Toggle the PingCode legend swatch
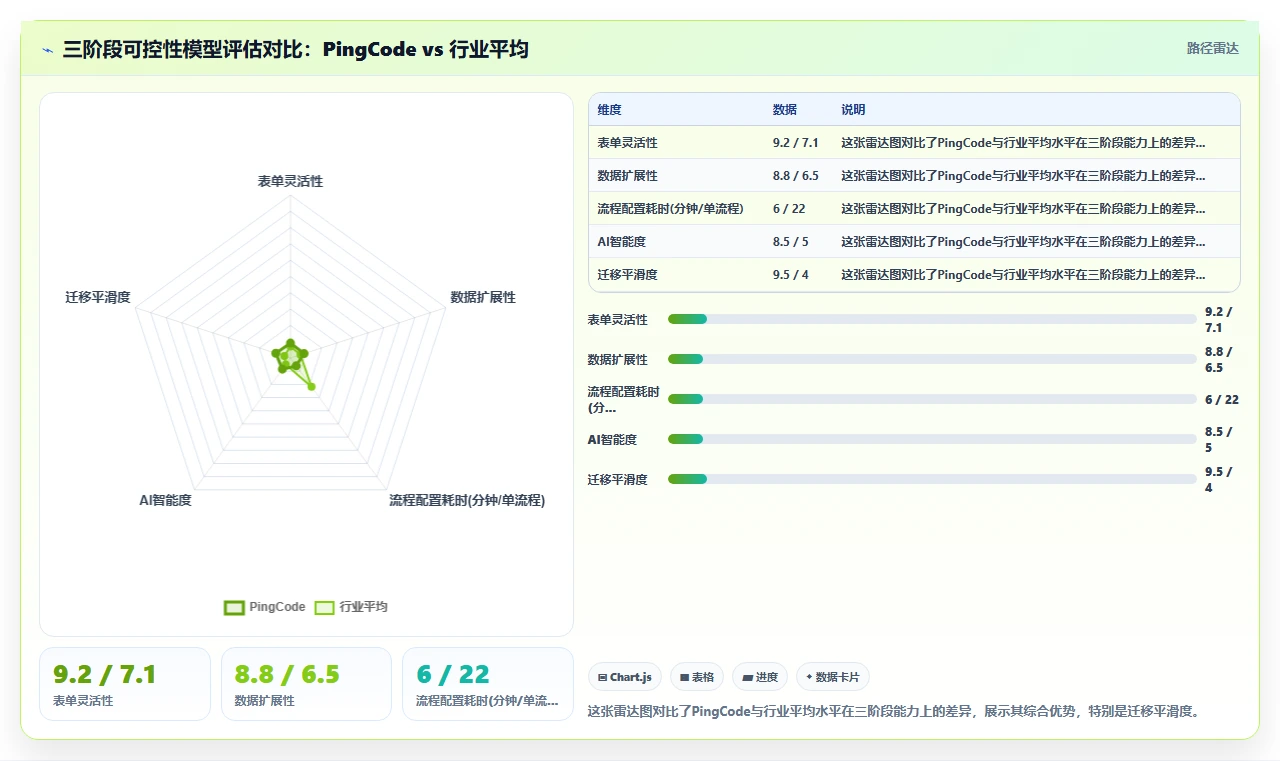This screenshot has height=761, width=1280. pos(234,607)
